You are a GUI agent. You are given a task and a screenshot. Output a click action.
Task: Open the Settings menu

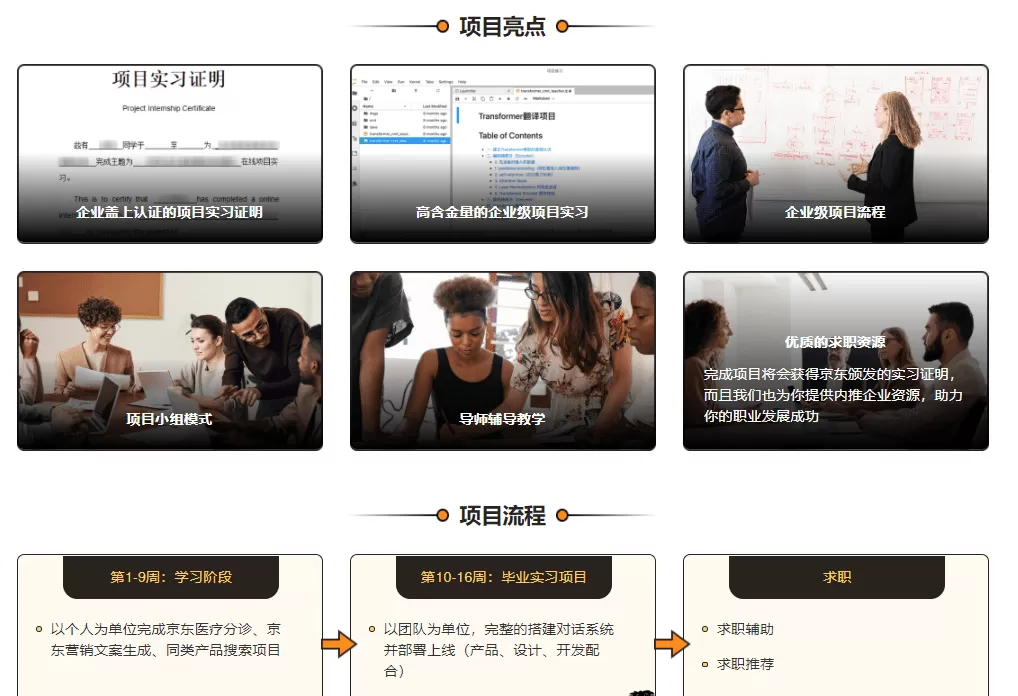coord(446,82)
